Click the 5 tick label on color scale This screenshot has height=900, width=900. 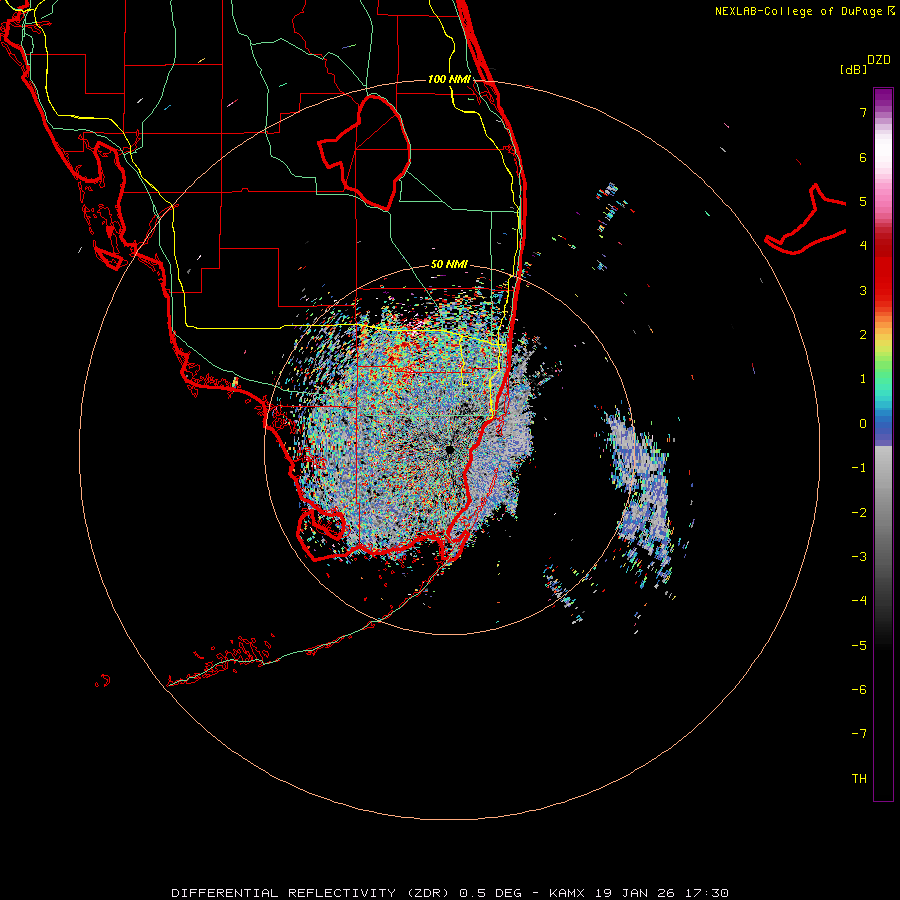863,201
